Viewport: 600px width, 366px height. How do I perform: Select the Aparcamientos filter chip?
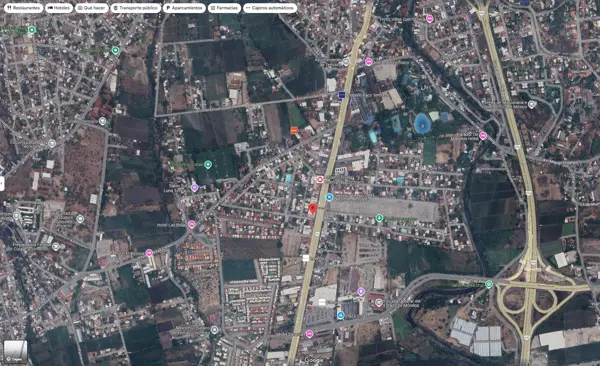coord(184,8)
